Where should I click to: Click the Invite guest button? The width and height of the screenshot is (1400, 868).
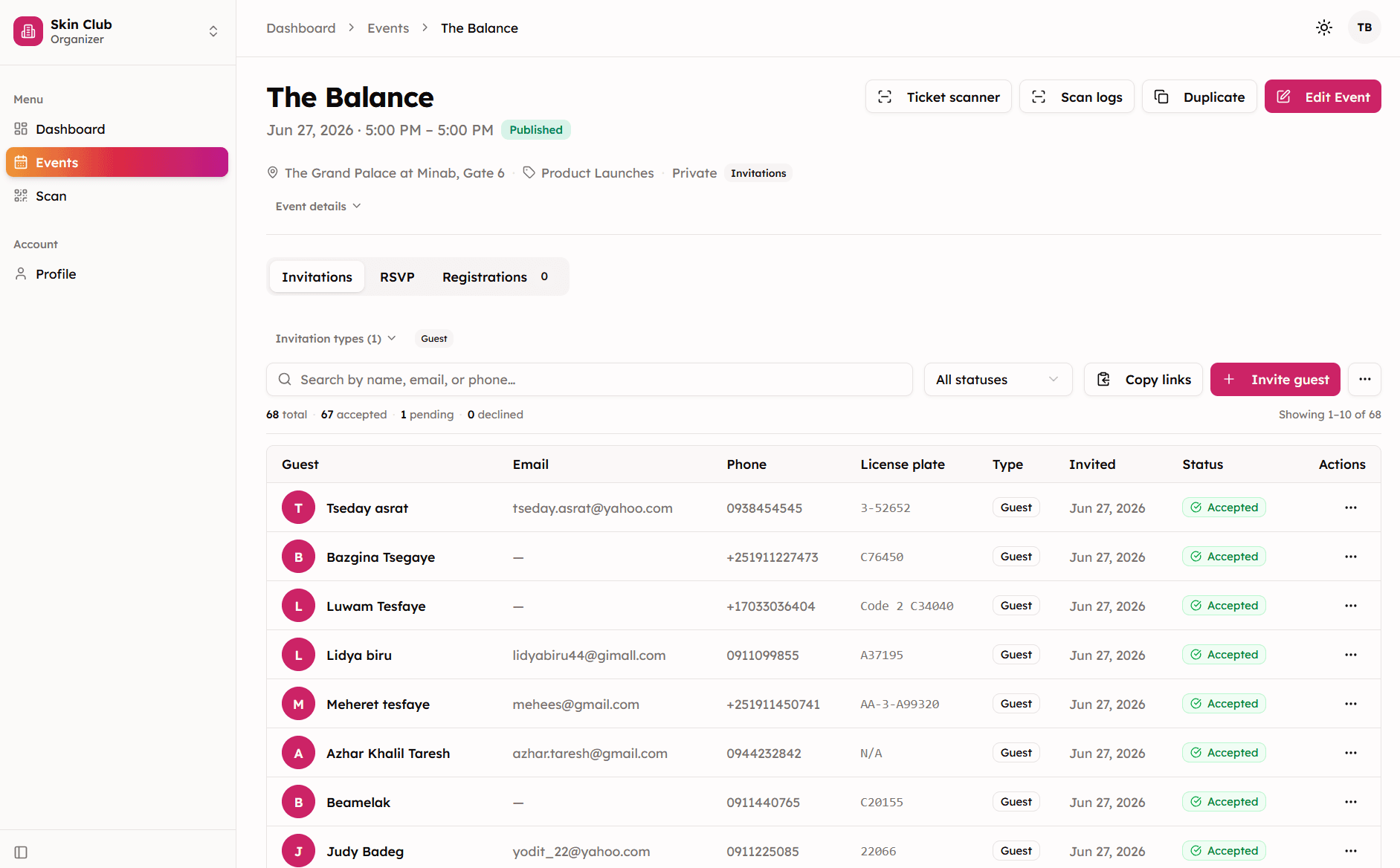click(x=1275, y=380)
